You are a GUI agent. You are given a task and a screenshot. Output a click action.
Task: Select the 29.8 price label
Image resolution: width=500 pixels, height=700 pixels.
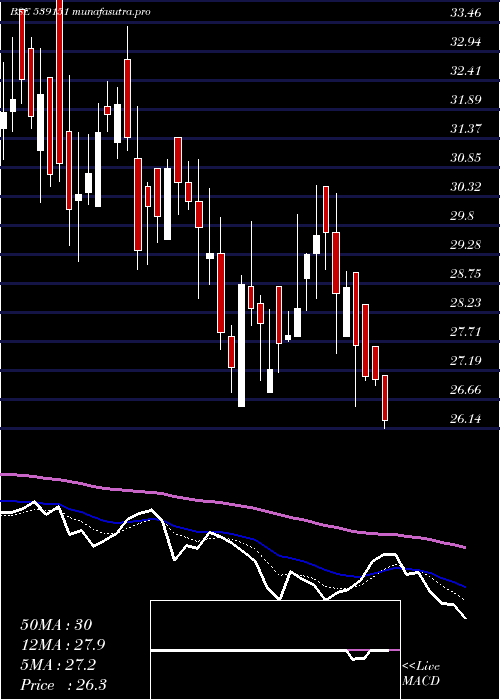click(462, 216)
